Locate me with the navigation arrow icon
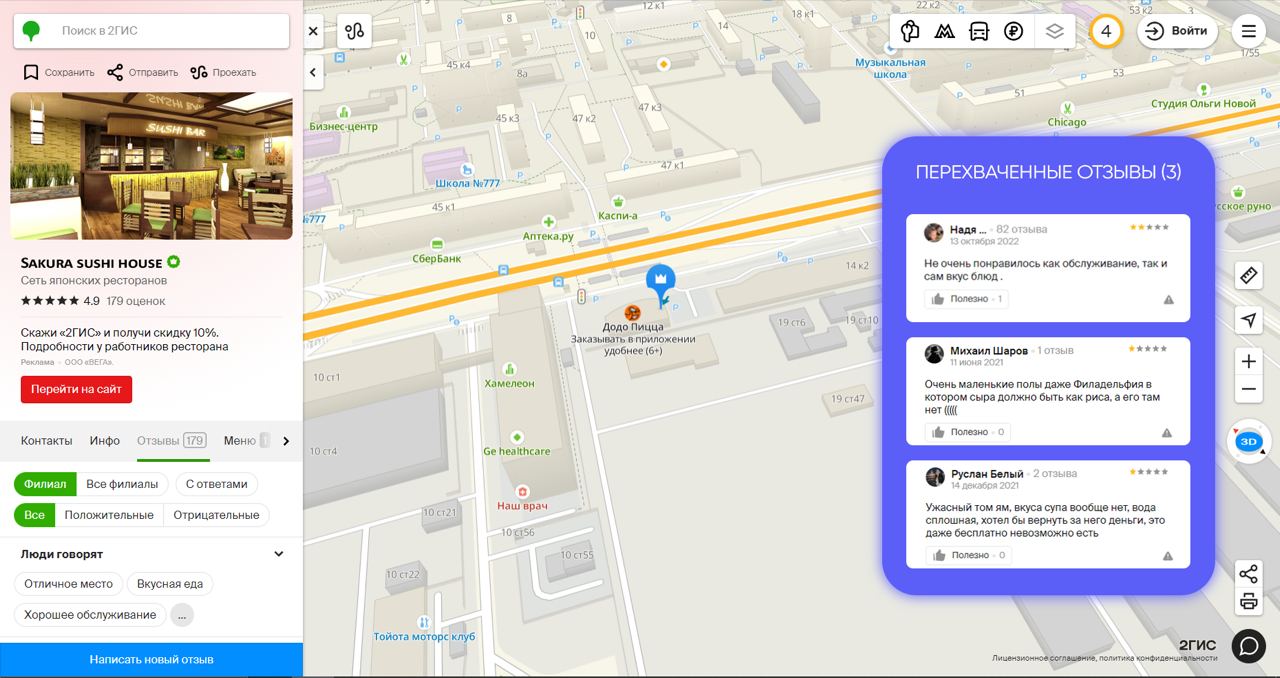The image size is (1280, 678). [x=1248, y=320]
